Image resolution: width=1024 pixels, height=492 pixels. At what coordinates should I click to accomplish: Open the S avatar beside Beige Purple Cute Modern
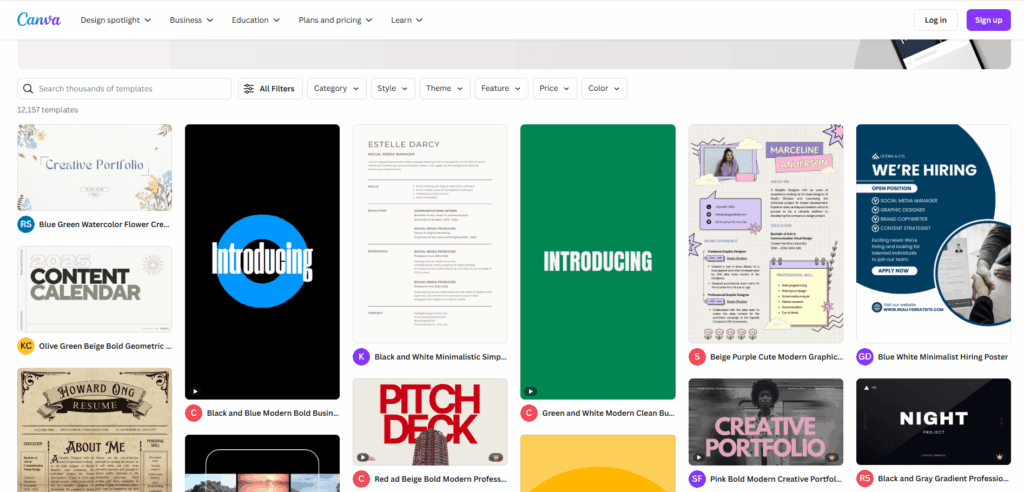pyautogui.click(x=697, y=357)
